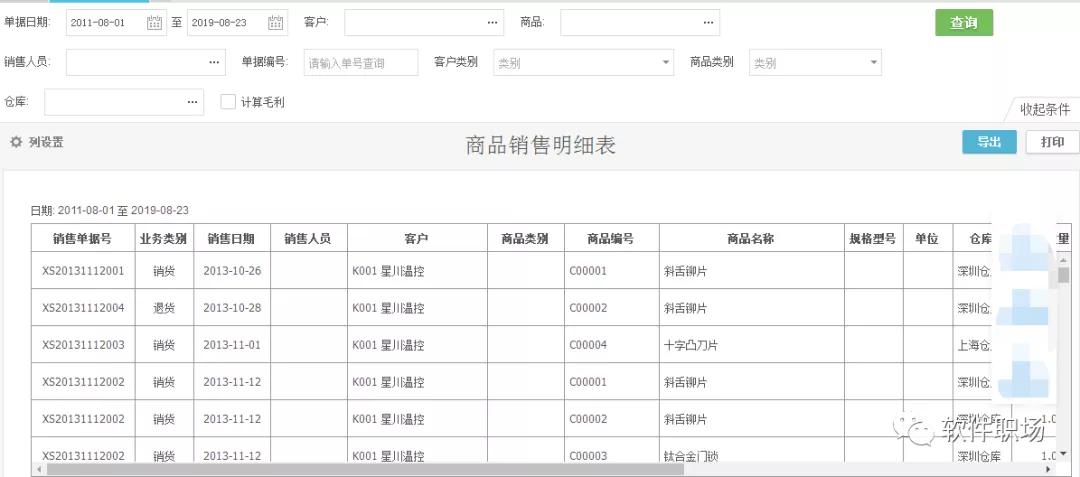Enable the 计算毛利 checkbox
Image resolution: width=1080 pixels, height=477 pixels.
228,102
